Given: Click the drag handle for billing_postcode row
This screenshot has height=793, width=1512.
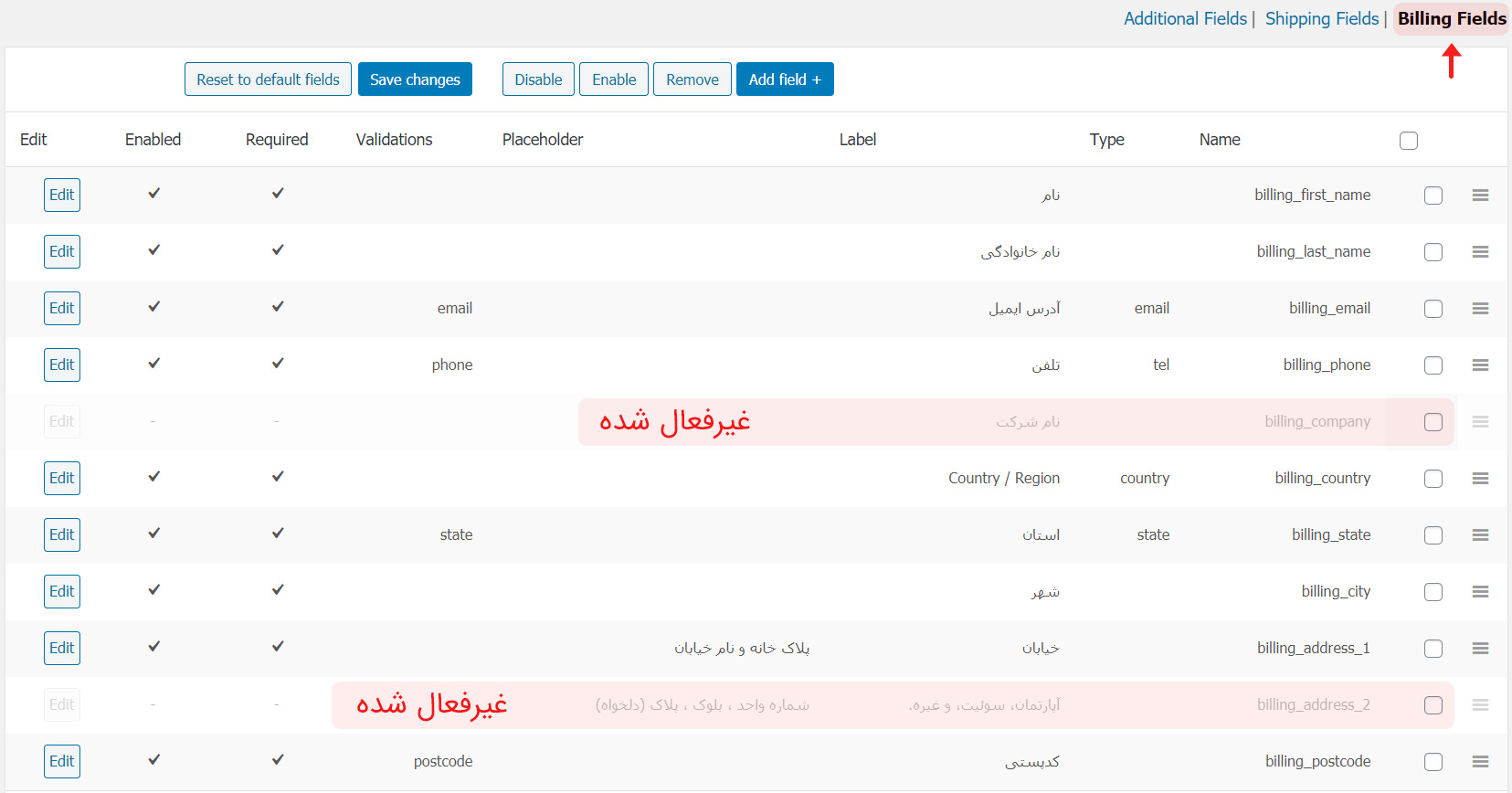Looking at the screenshot, I should [1480, 762].
